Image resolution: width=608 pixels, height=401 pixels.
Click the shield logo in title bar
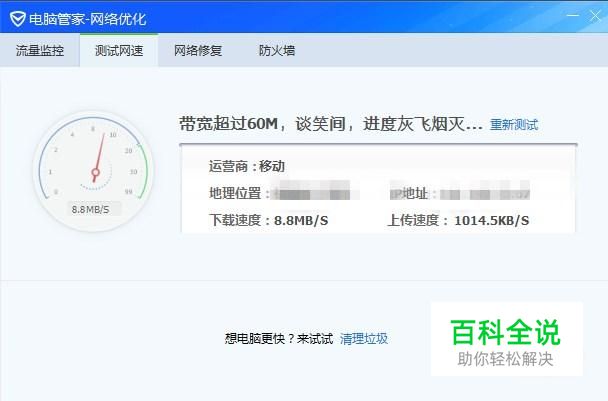pyautogui.click(x=17, y=18)
